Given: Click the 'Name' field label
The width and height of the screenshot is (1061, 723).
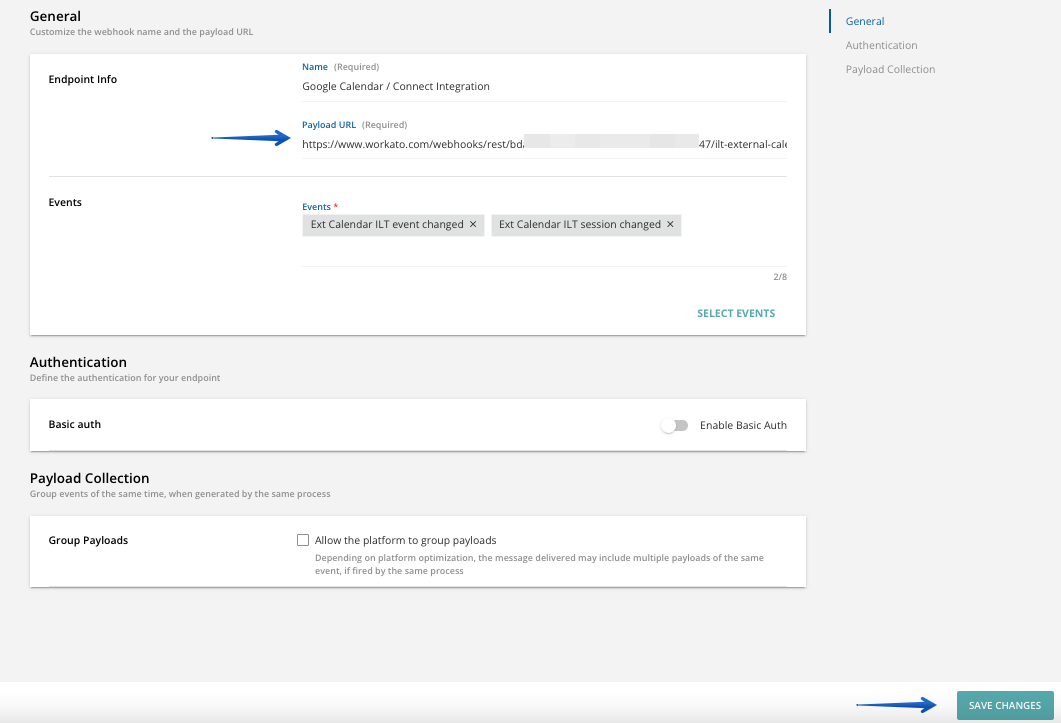Looking at the screenshot, I should click(315, 67).
